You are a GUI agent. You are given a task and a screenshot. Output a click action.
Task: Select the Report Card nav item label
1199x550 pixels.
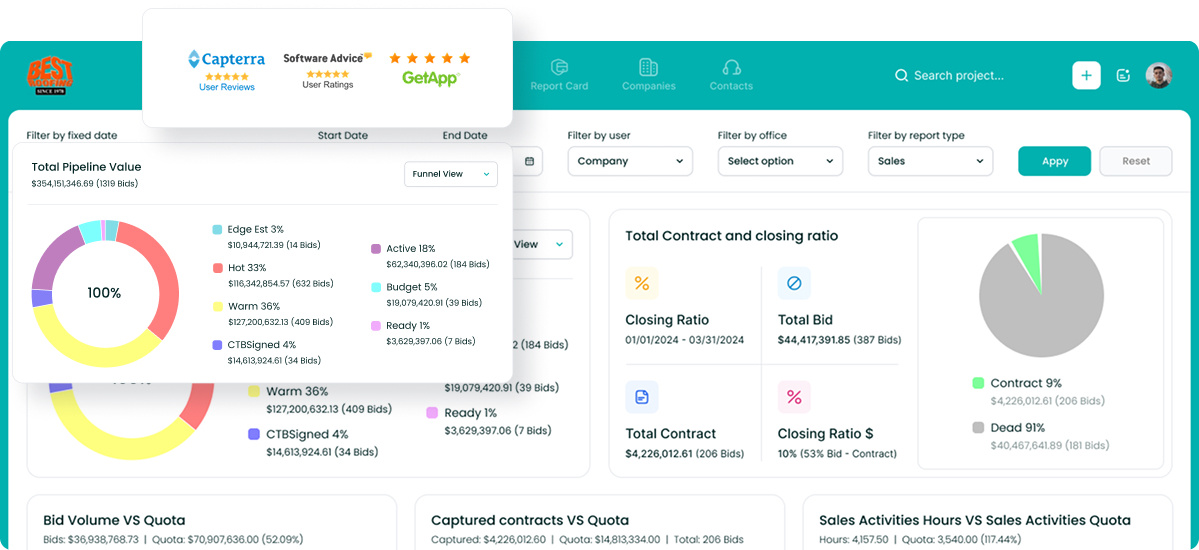560,86
